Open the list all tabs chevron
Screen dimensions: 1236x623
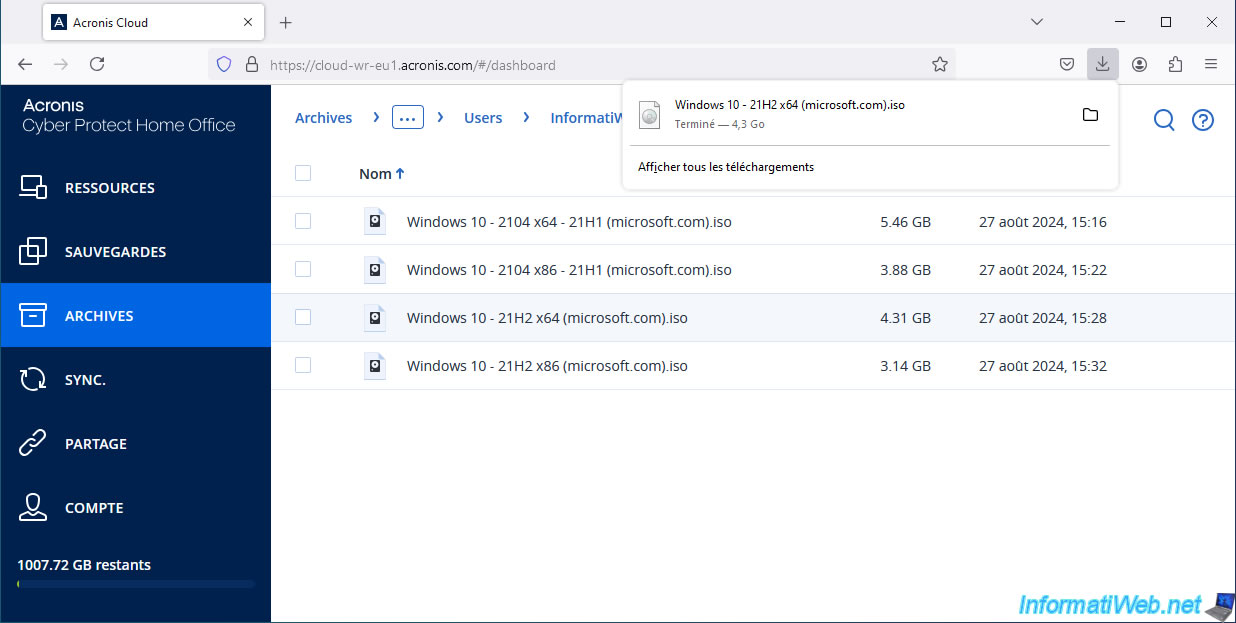click(x=1037, y=22)
